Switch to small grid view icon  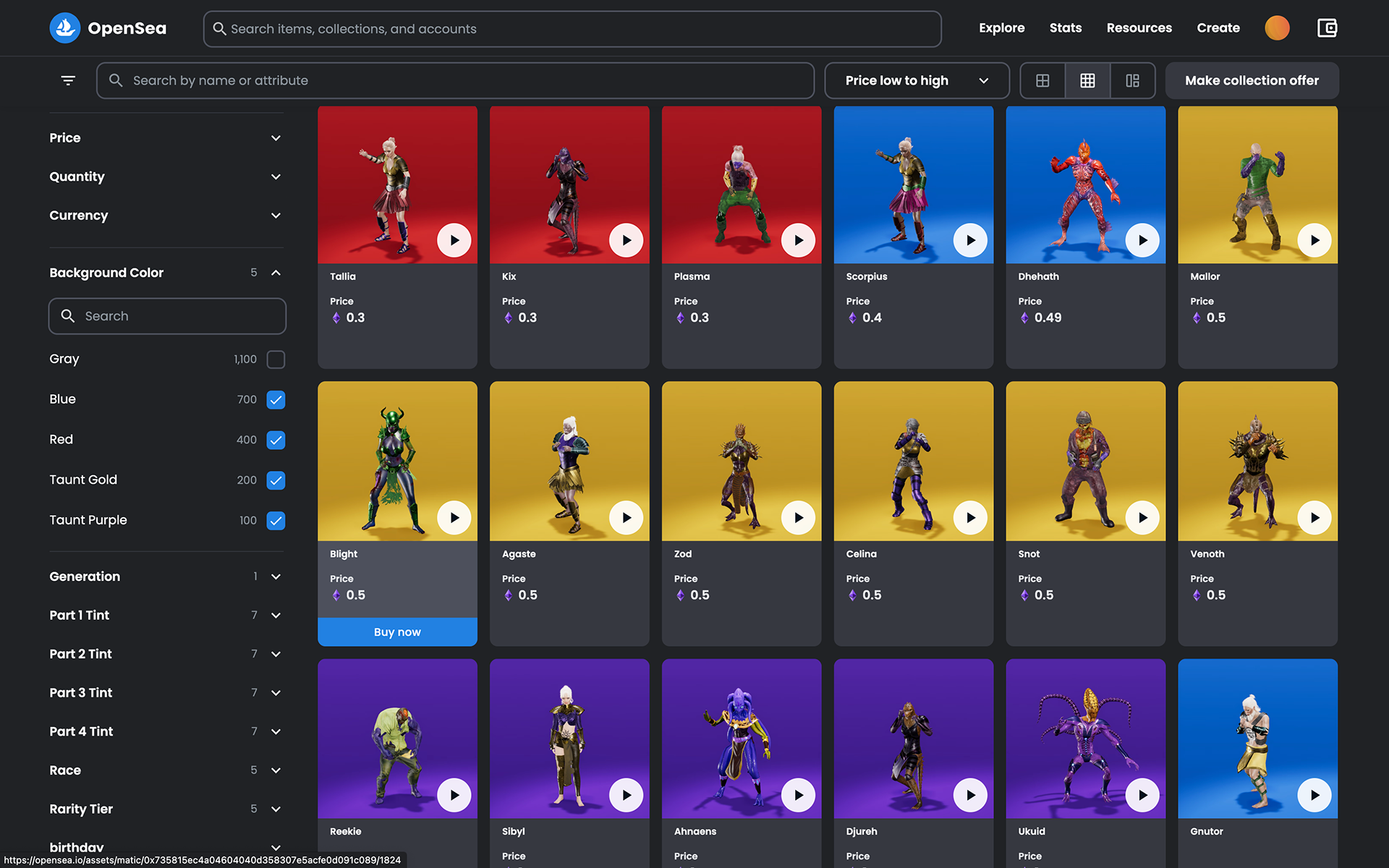[x=1087, y=80]
